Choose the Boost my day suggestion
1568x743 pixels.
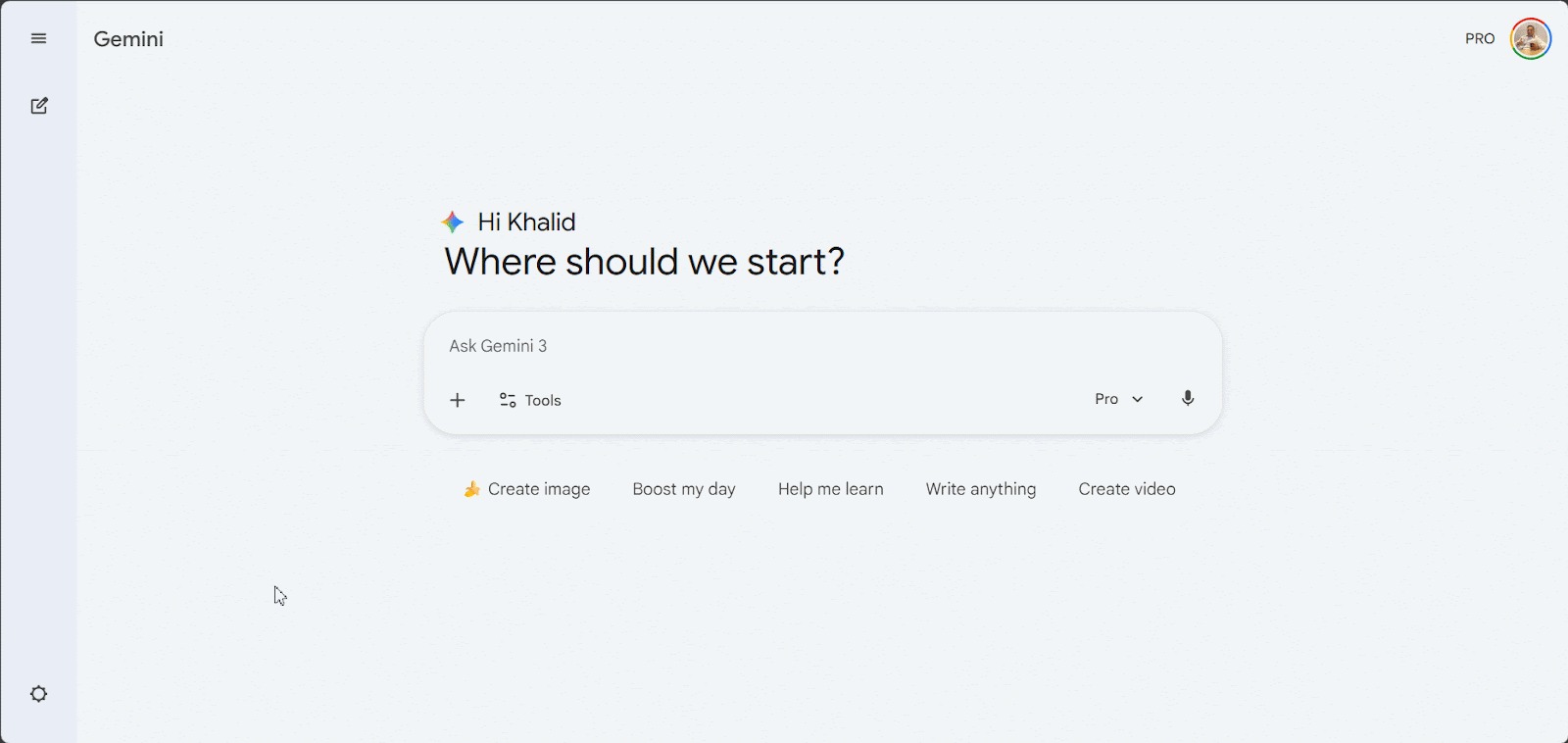coord(684,489)
